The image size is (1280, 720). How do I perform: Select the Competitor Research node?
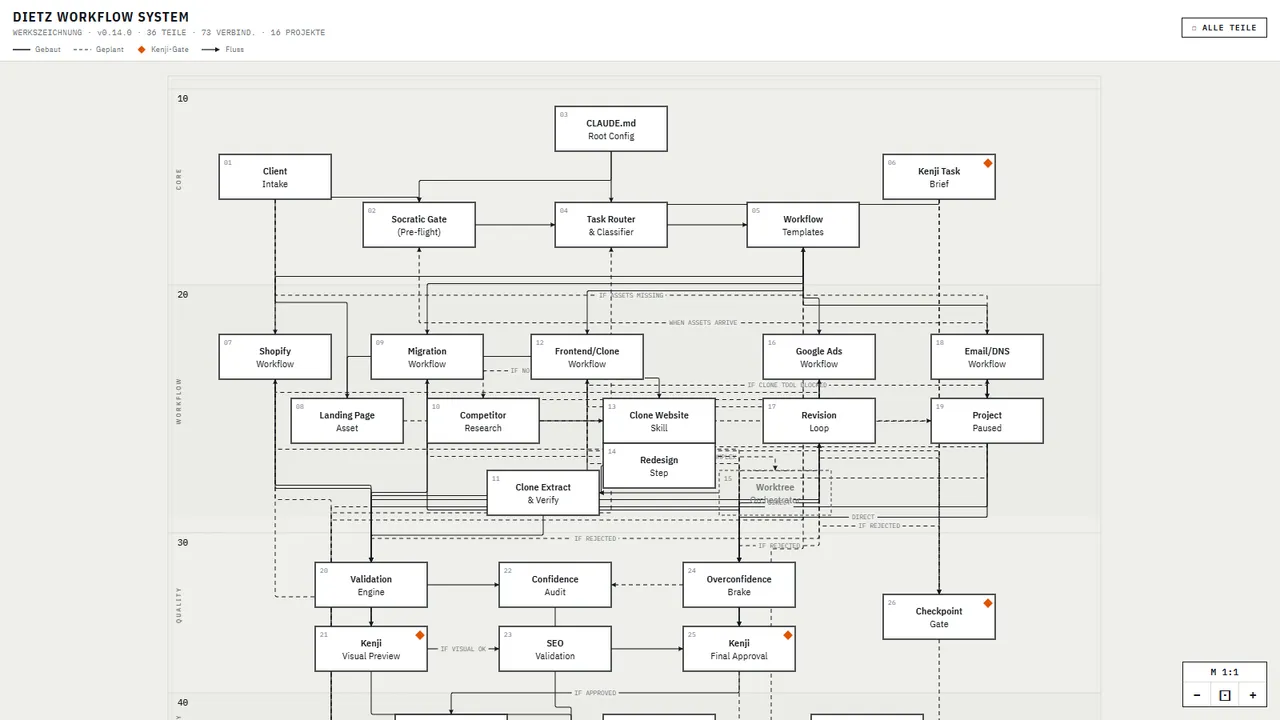point(483,421)
